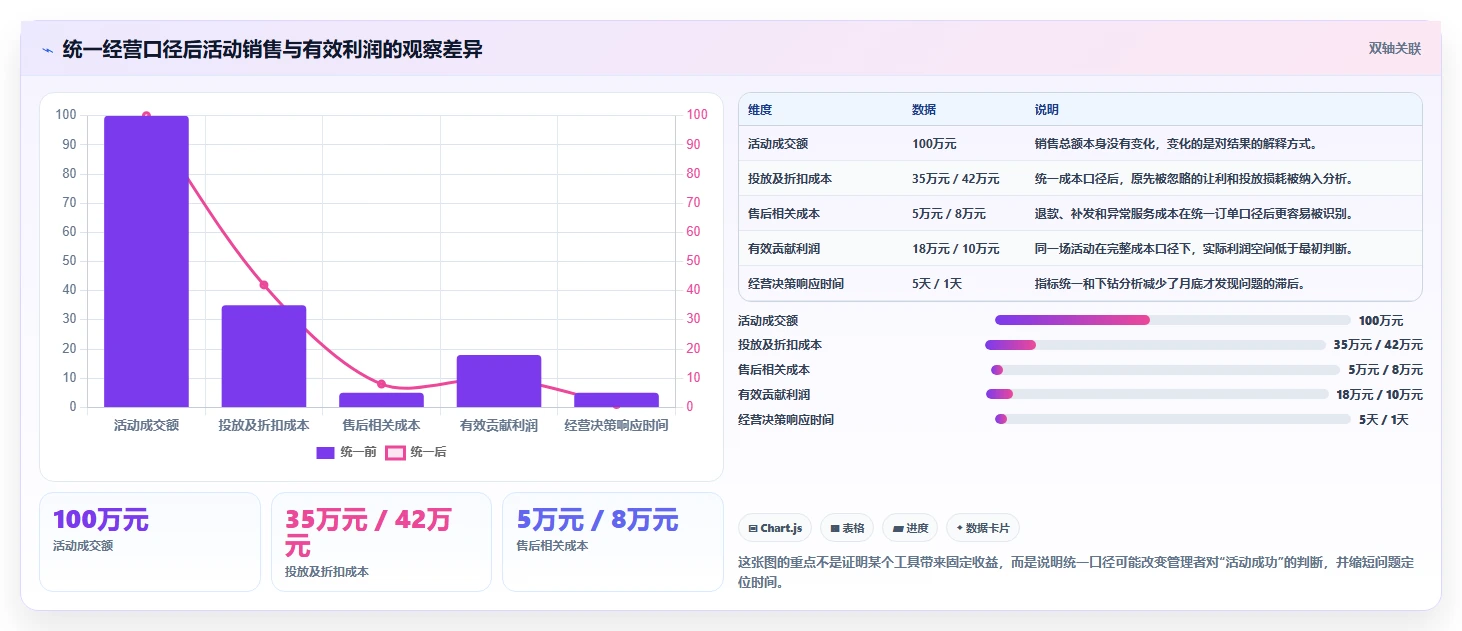Click the Chart.js tag

pos(775,528)
